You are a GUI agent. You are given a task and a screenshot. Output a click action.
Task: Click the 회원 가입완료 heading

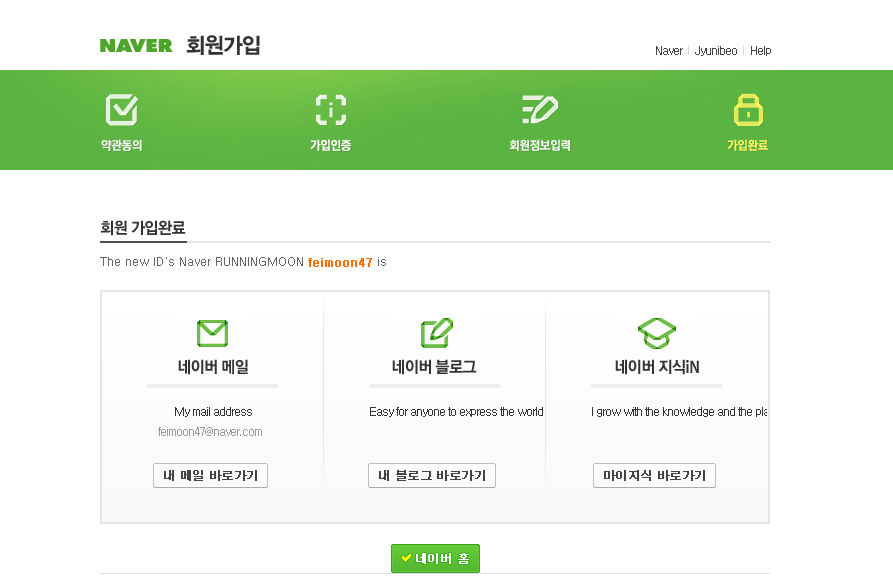click(143, 228)
